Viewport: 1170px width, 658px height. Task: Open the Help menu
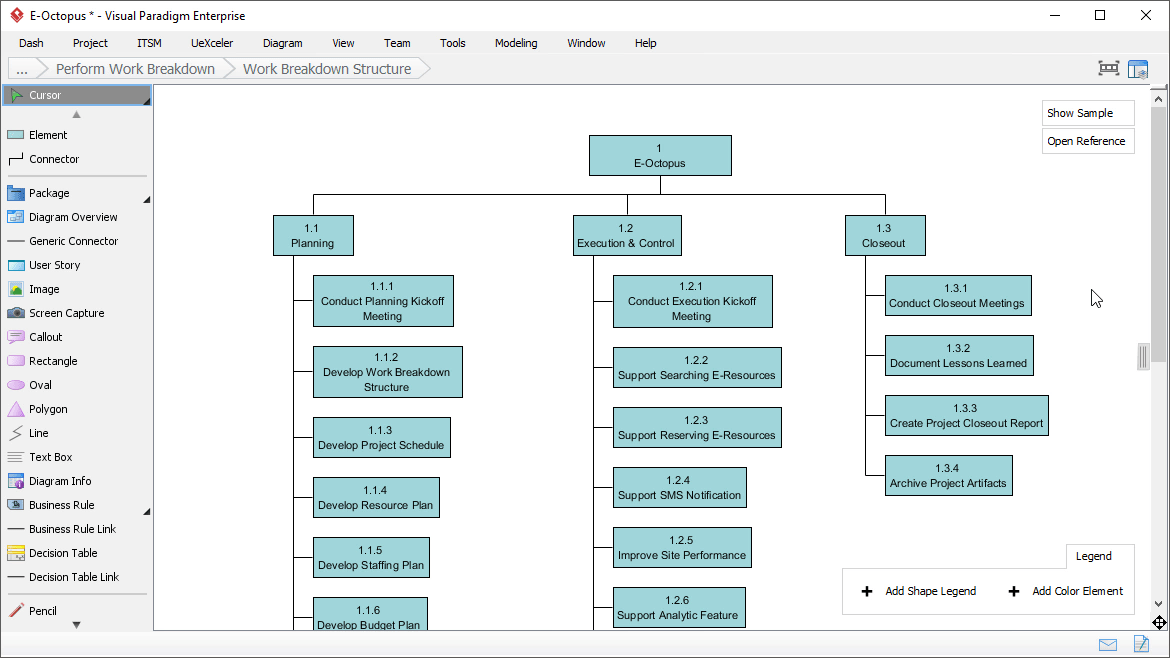[645, 43]
